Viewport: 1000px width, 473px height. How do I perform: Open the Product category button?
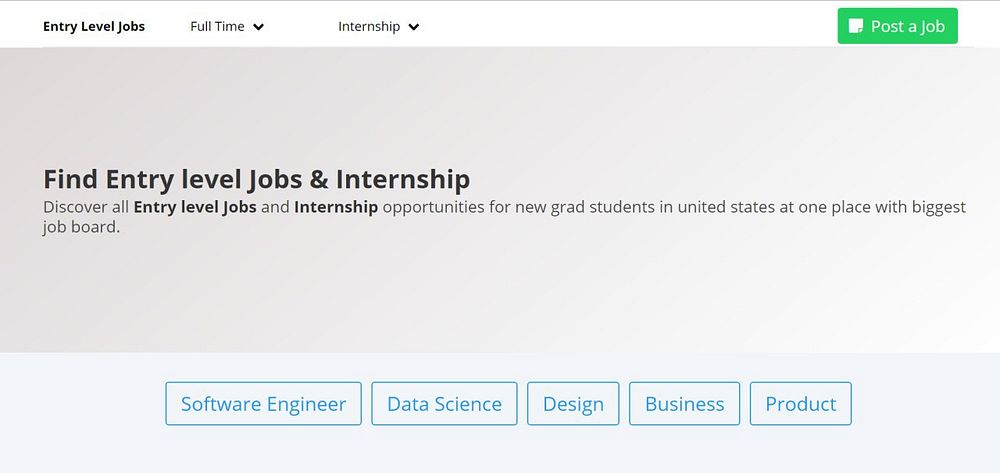pos(800,404)
